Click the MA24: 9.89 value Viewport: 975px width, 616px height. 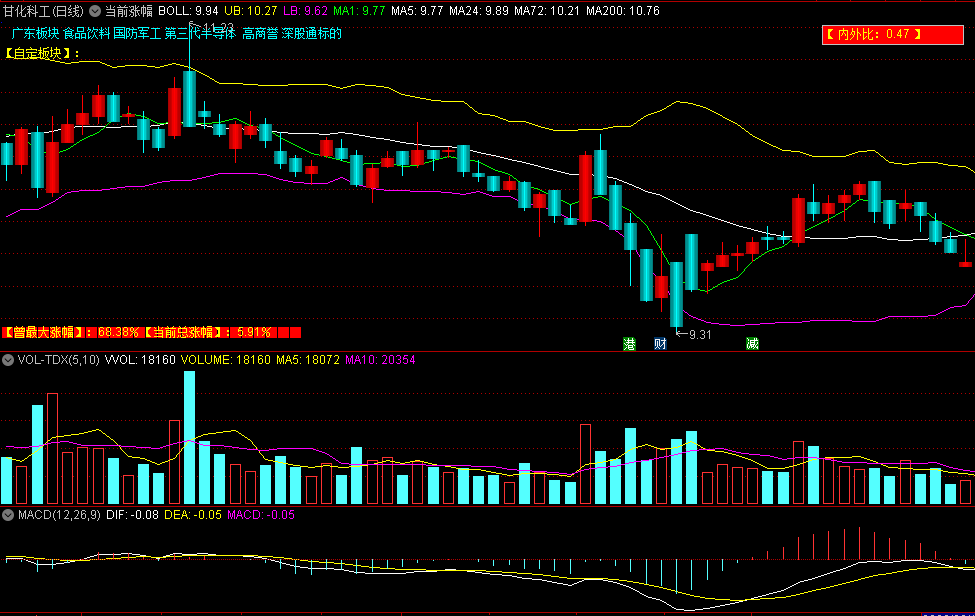(x=478, y=11)
